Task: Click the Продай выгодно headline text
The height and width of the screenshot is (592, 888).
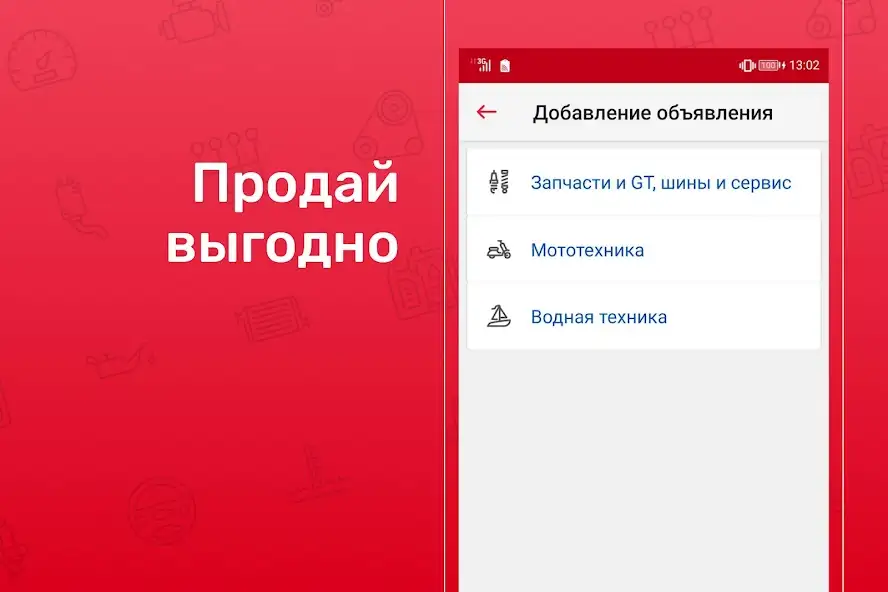Action: coord(282,215)
